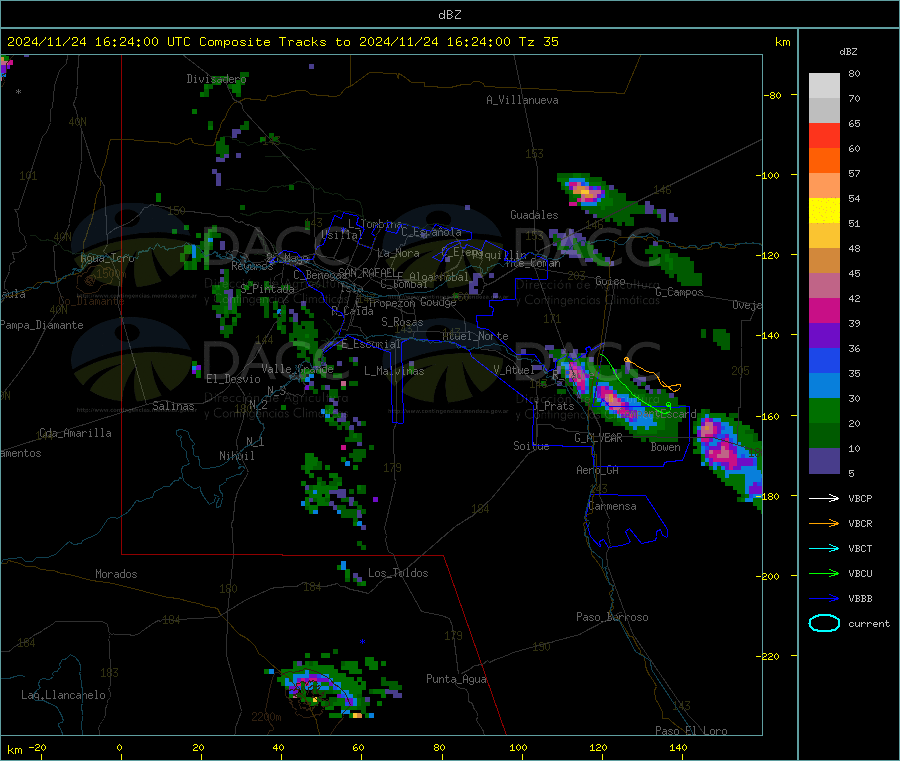The height and width of the screenshot is (761, 900).
Task: Select the yellow 51-54 dBZ color band
Action: tap(824, 211)
